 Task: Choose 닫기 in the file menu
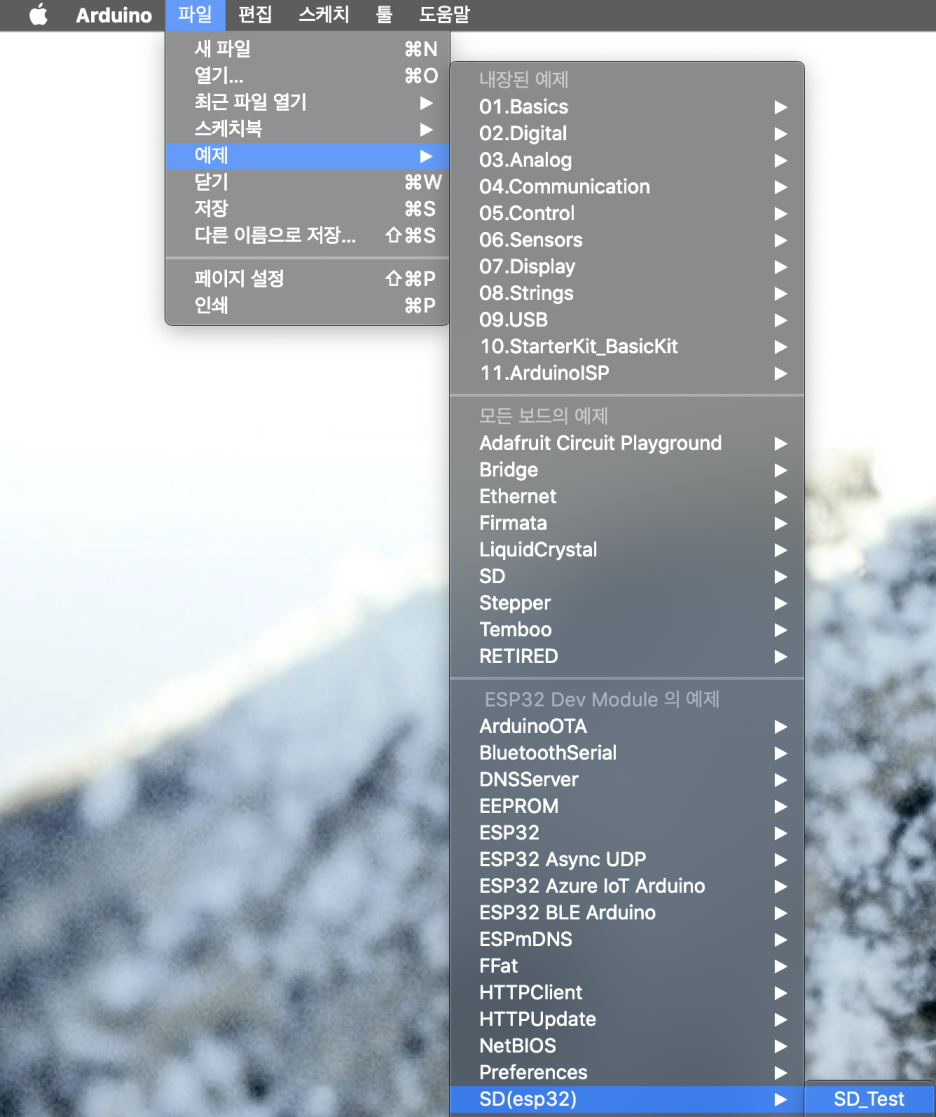[307, 182]
